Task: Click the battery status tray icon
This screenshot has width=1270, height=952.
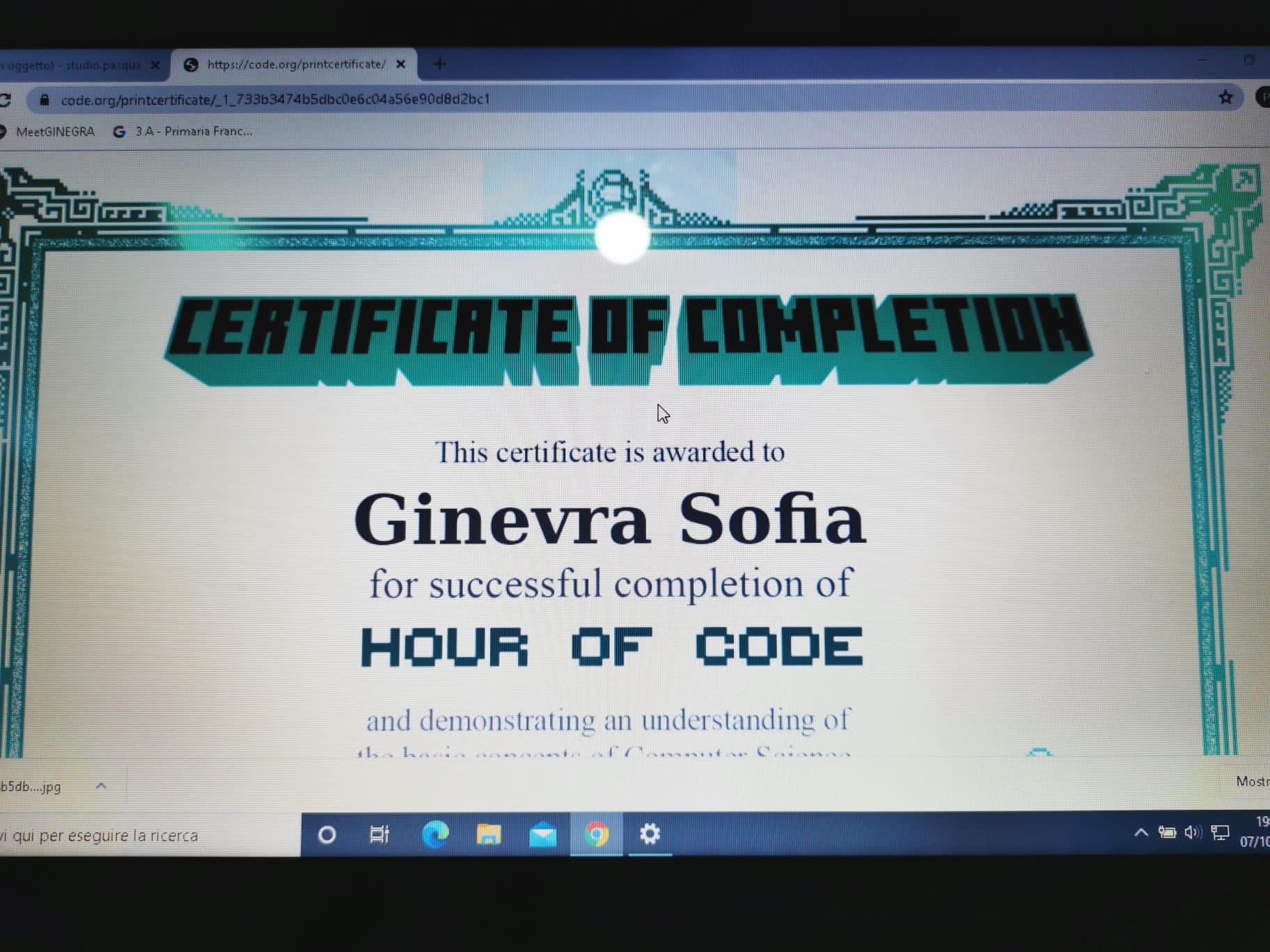Action: [x=1167, y=832]
